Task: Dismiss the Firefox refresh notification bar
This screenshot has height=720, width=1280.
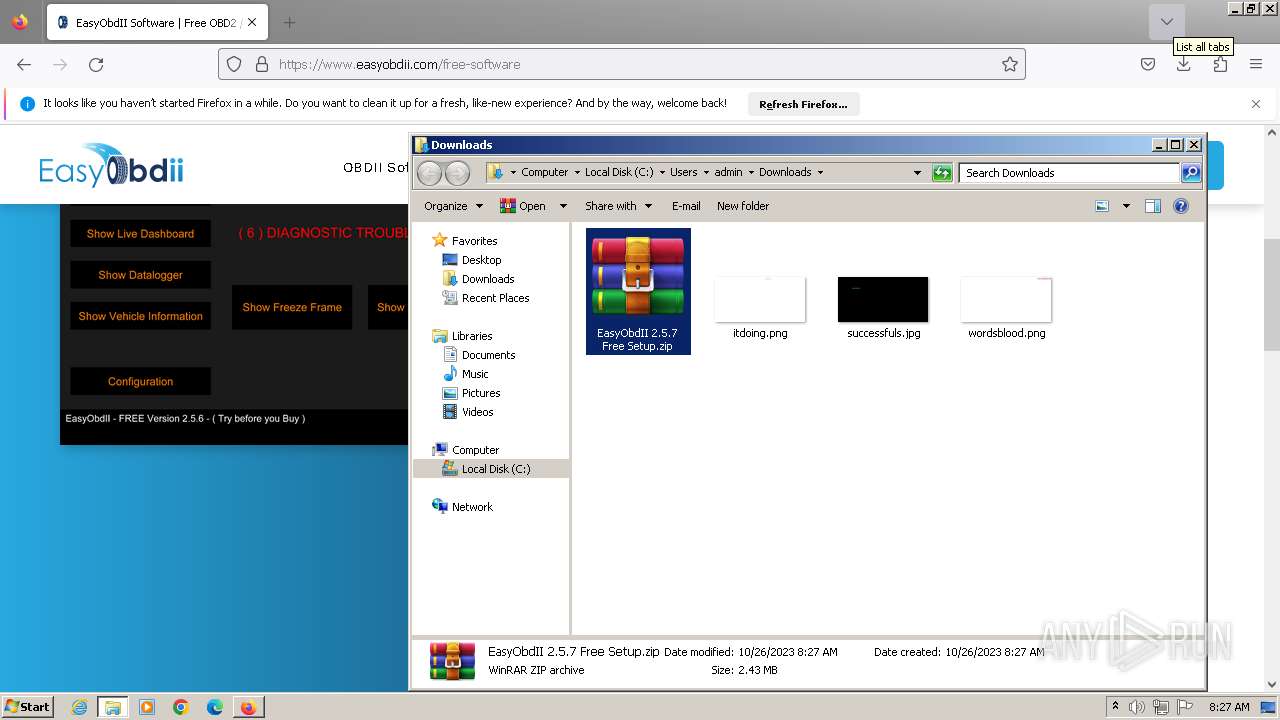Action: (x=1256, y=104)
